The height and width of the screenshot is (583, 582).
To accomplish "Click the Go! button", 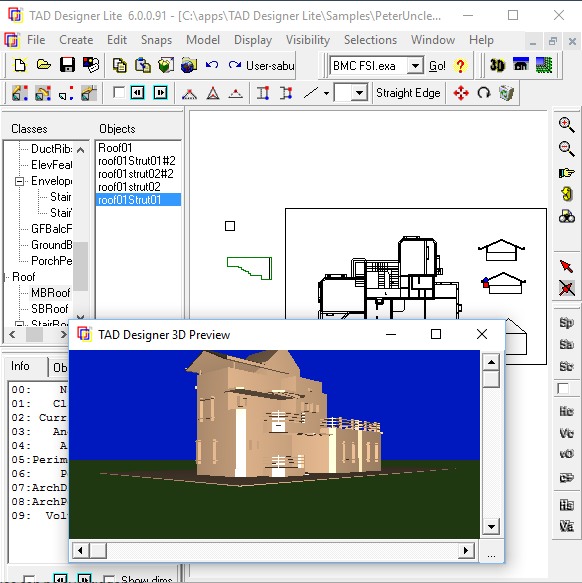I will click(x=437, y=66).
